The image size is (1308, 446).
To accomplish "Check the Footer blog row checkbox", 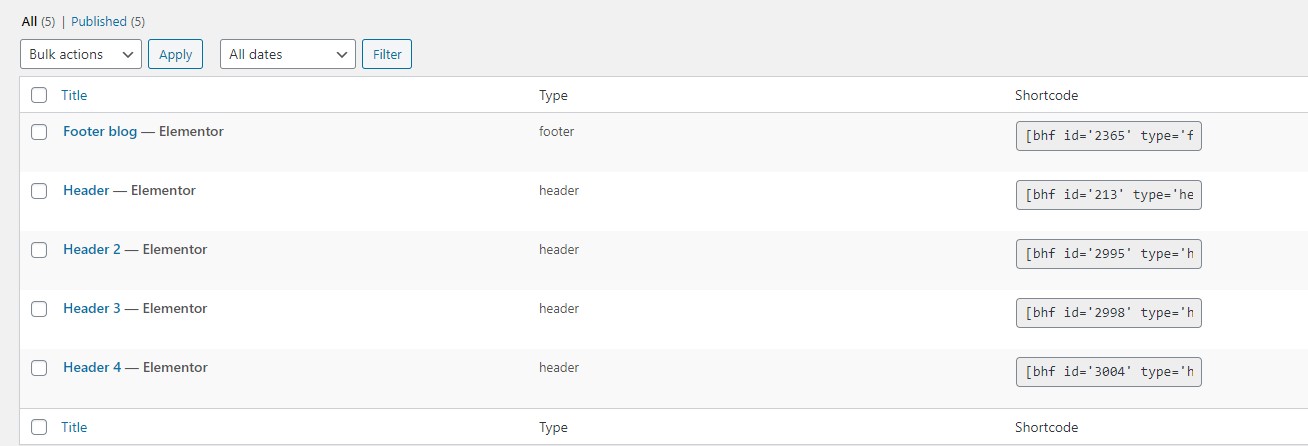I will [39, 132].
